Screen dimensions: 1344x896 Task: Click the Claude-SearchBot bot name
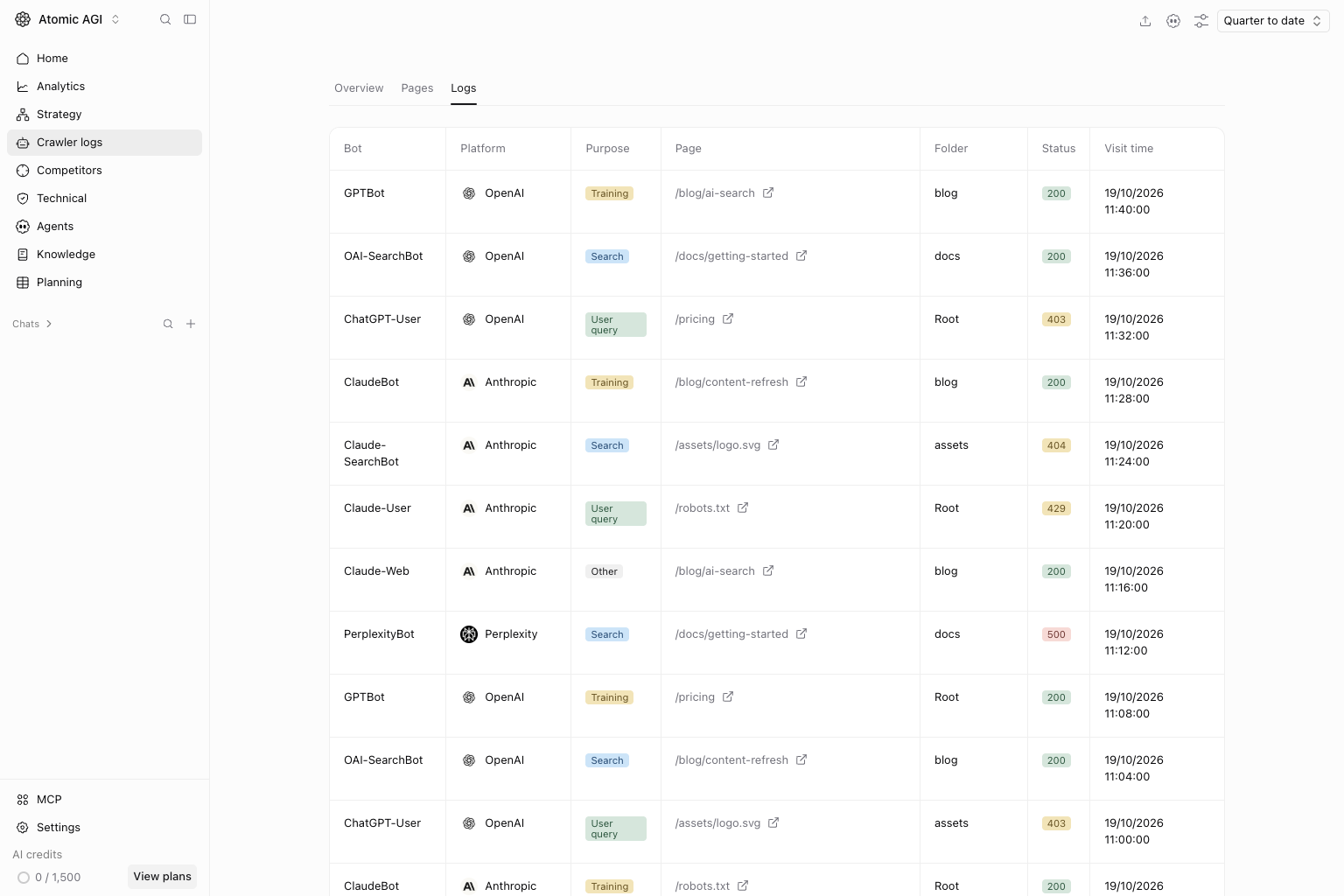(x=371, y=453)
